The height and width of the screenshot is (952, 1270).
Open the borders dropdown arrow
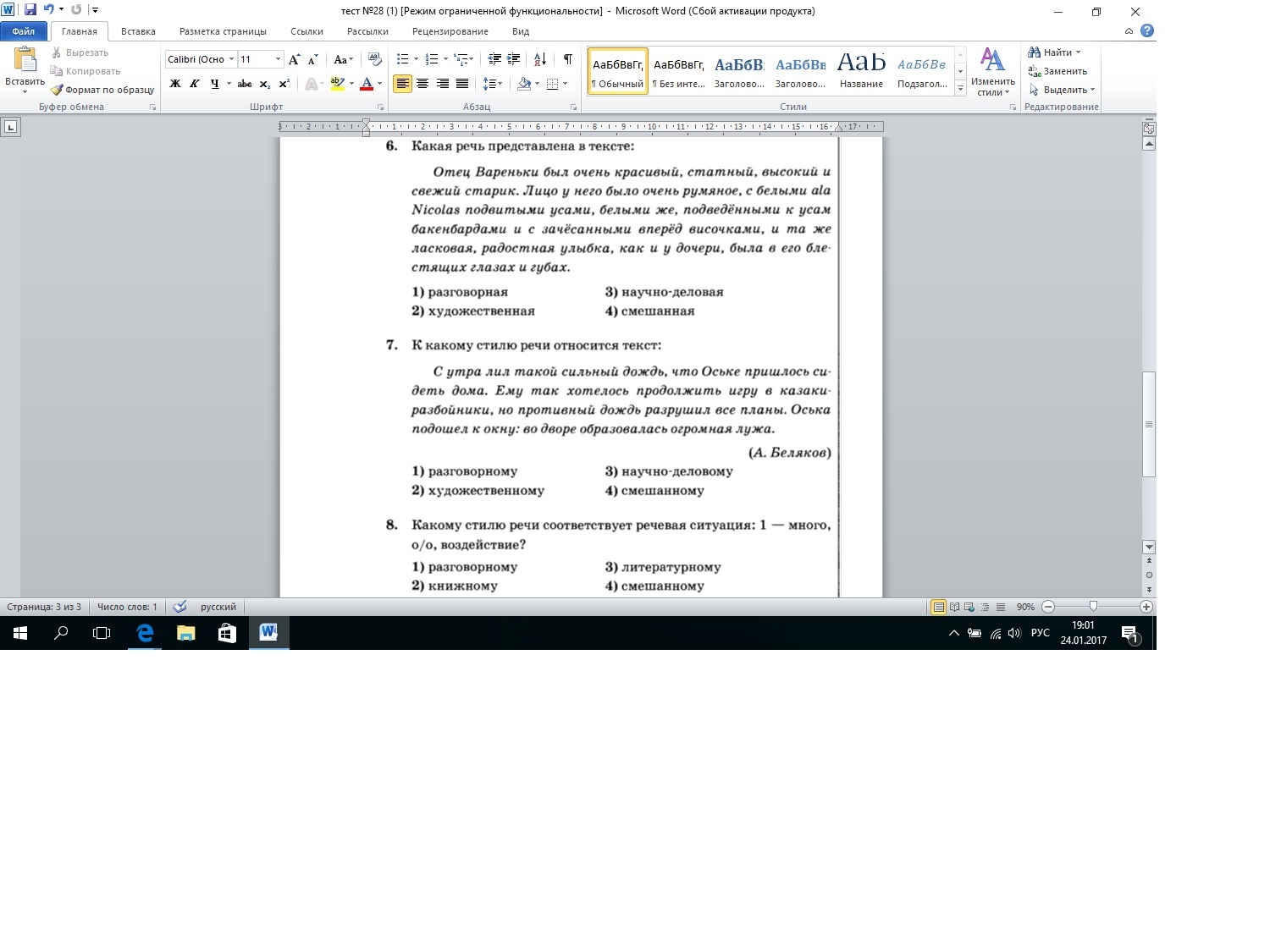coord(565,84)
